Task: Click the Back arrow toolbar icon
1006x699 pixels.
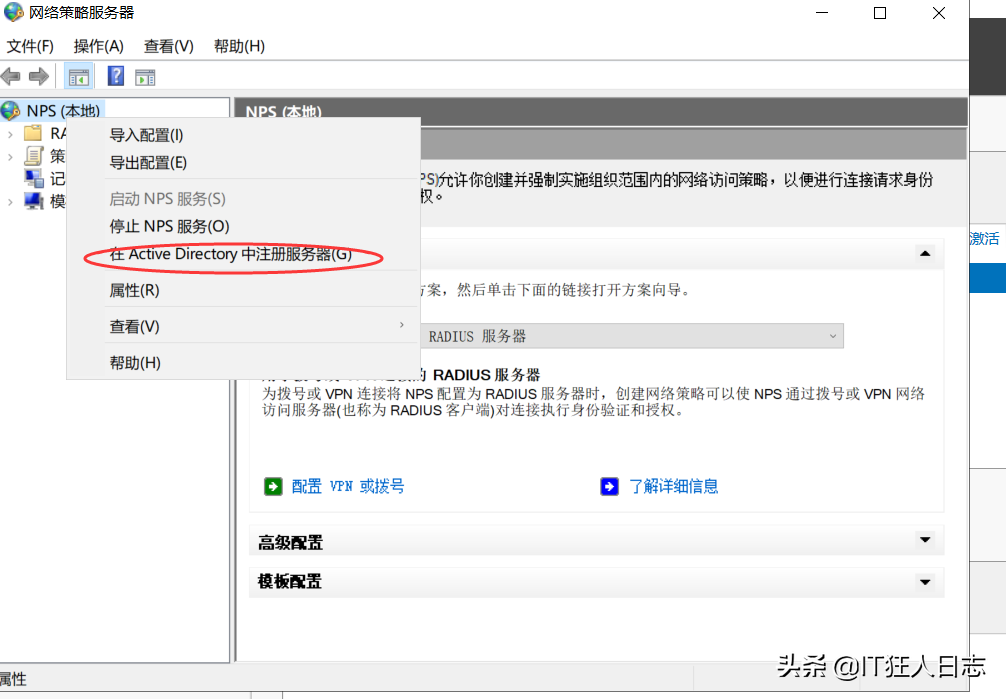Action: 11,77
